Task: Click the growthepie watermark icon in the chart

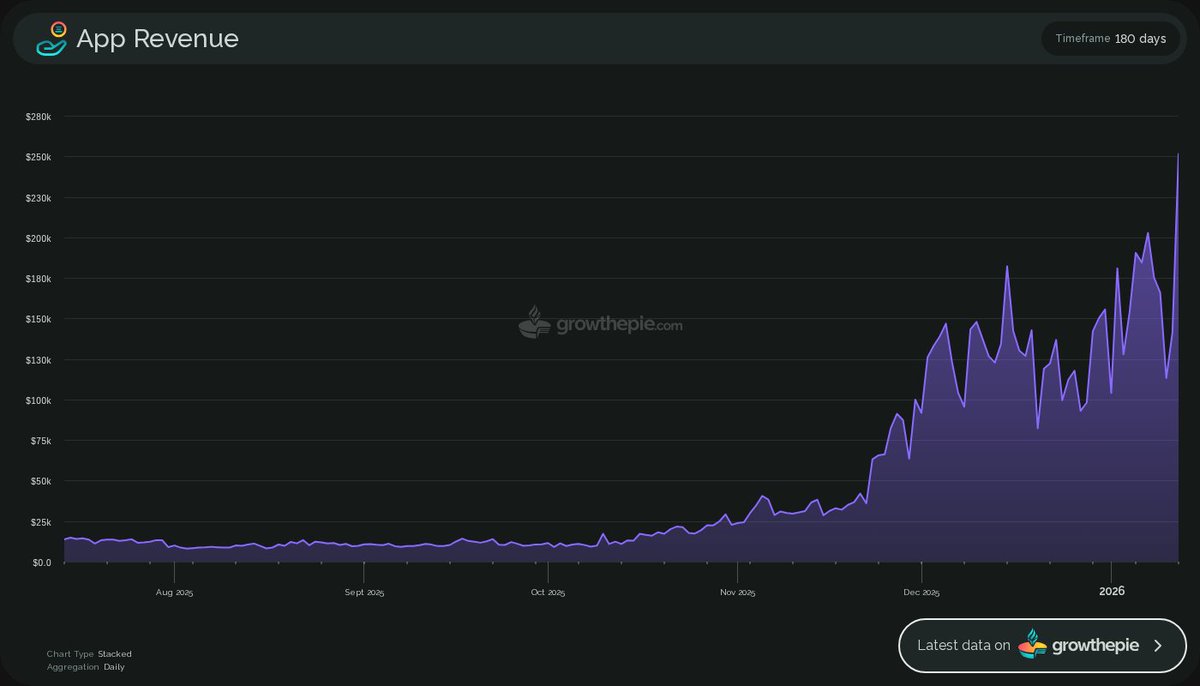Action: 533,325
